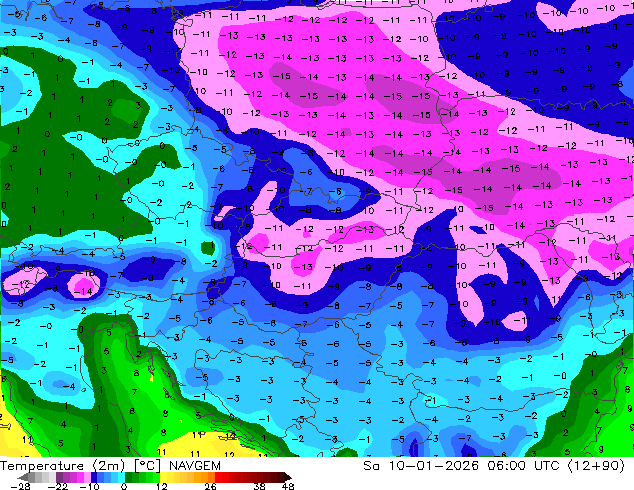The width and height of the screenshot is (634, 490).
Task: Click the dark blue swatch at -10 in legend
Action: coord(94,477)
